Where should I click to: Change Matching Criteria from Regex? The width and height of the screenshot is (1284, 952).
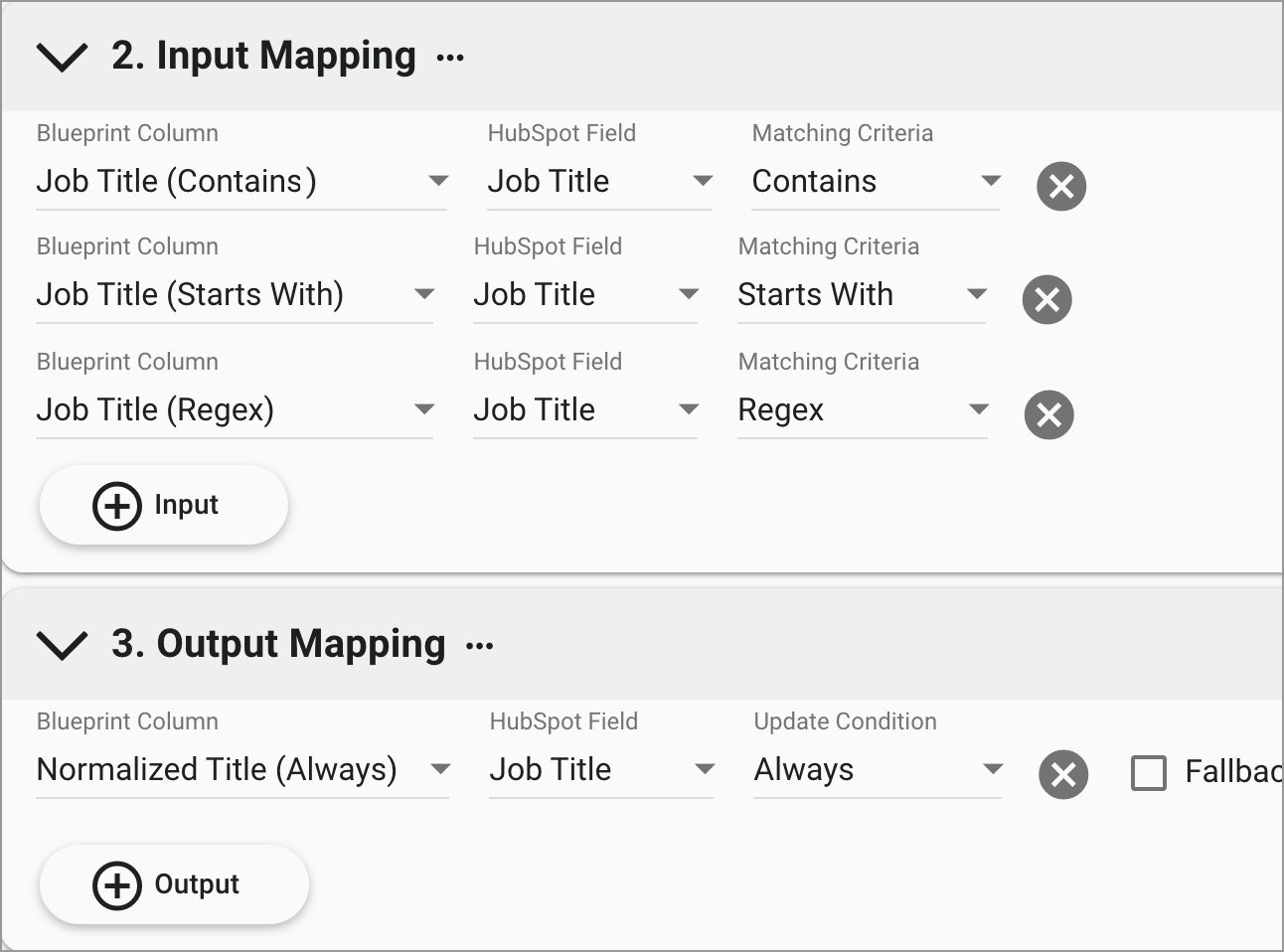[862, 410]
